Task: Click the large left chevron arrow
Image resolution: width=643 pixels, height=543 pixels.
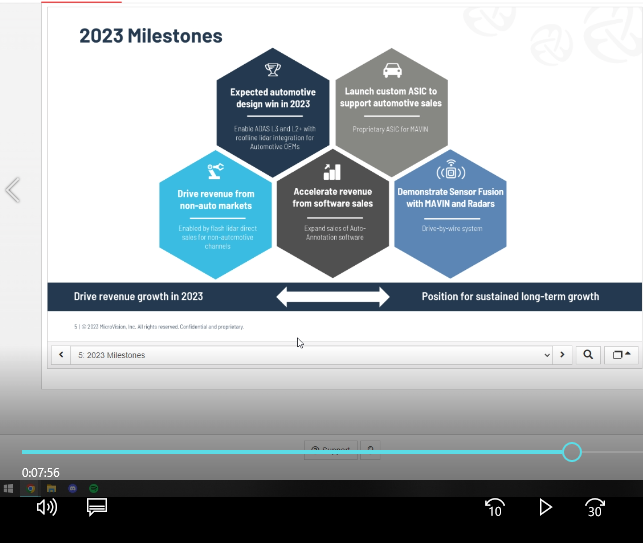Action: point(13,190)
